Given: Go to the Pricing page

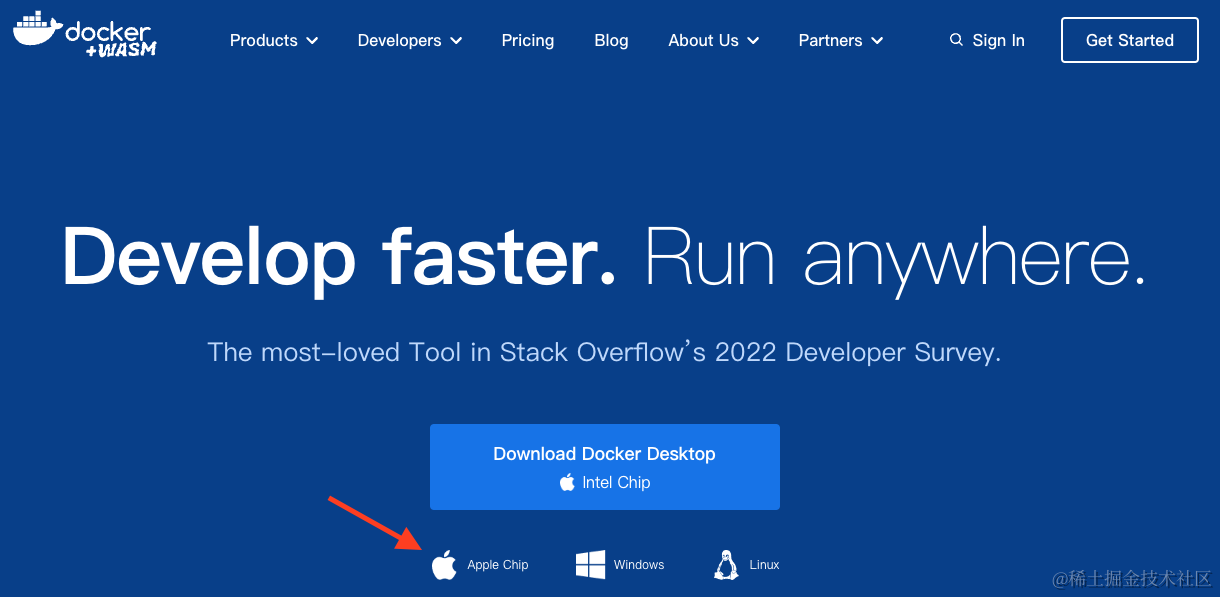Looking at the screenshot, I should pyautogui.click(x=528, y=40).
